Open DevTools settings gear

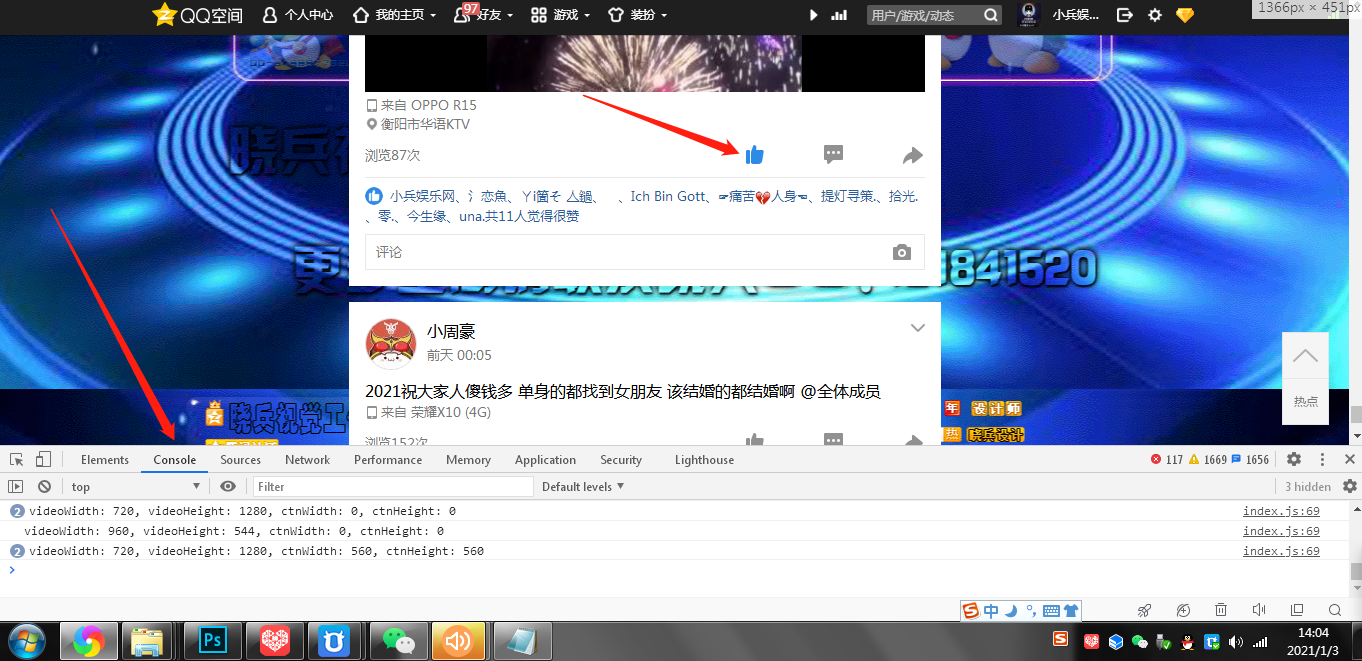1294,459
